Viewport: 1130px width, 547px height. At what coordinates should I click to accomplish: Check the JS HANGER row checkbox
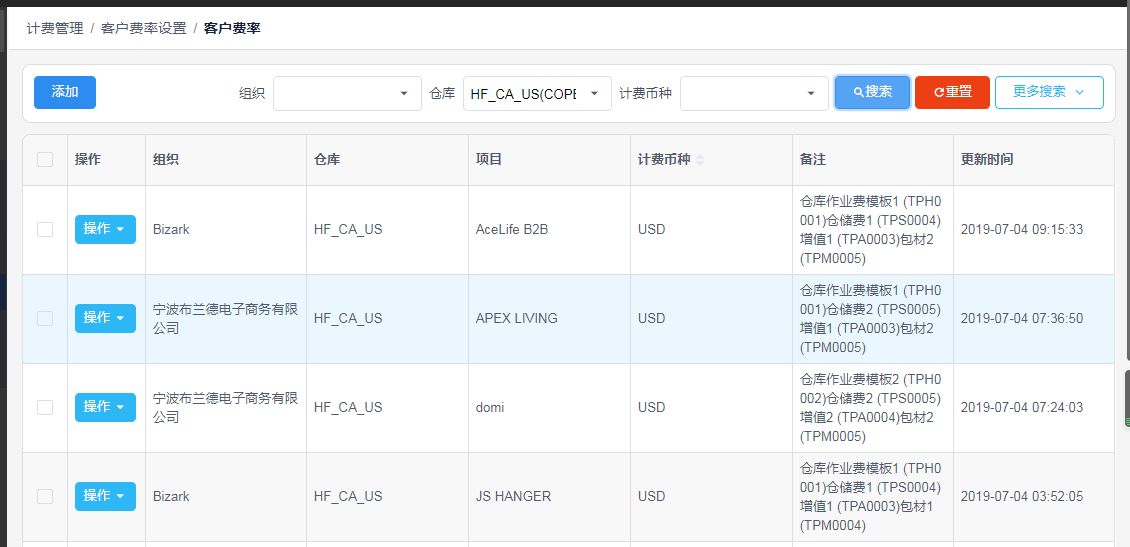pos(45,496)
